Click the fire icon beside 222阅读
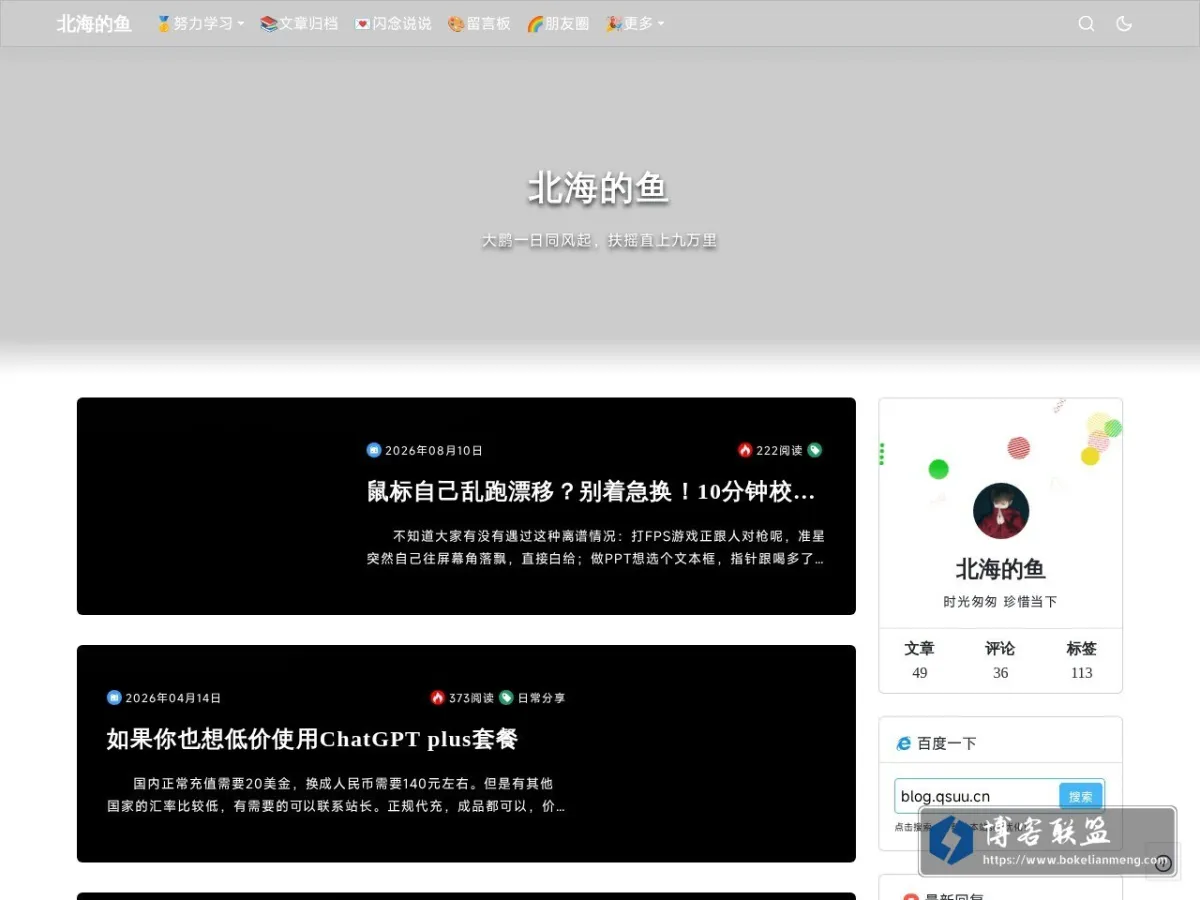 745,450
